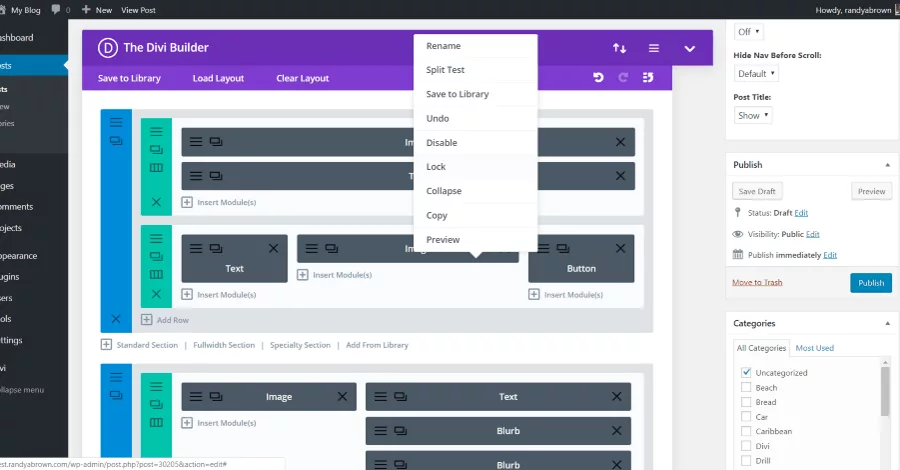The height and width of the screenshot is (470, 900).
Task: Select Disable in context menu
Action: tap(475, 142)
